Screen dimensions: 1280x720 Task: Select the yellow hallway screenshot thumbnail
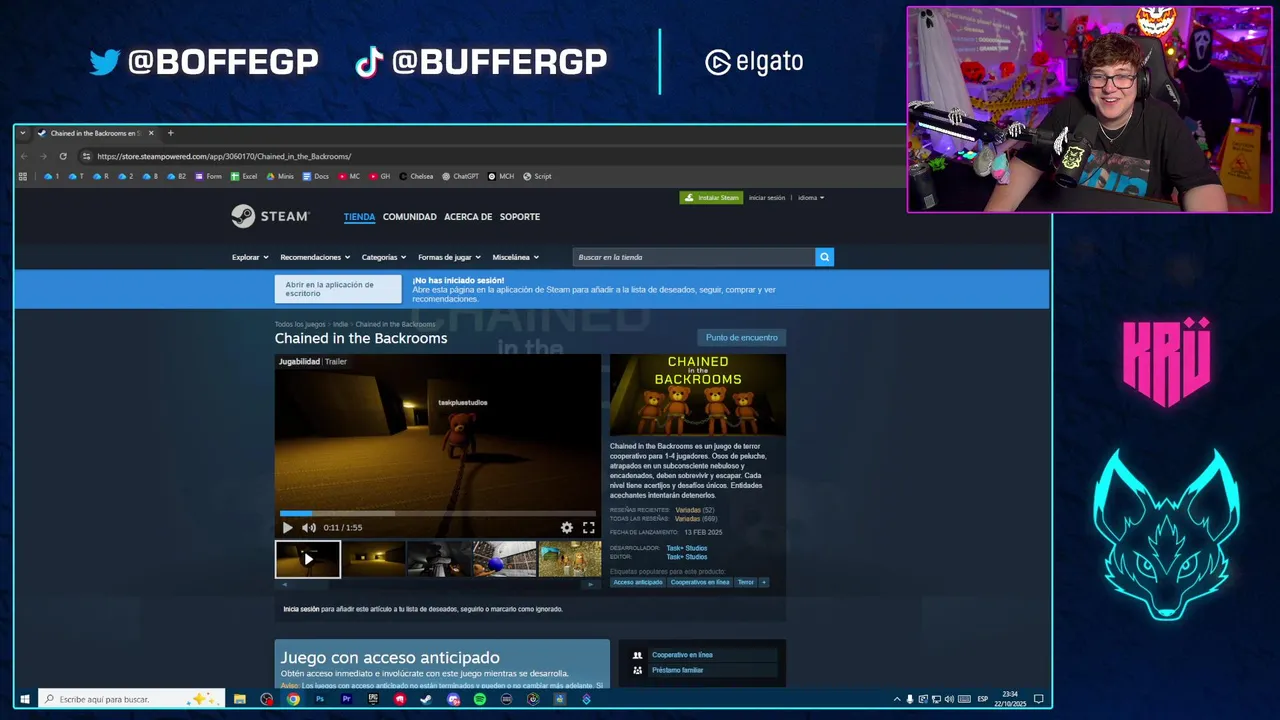point(374,559)
